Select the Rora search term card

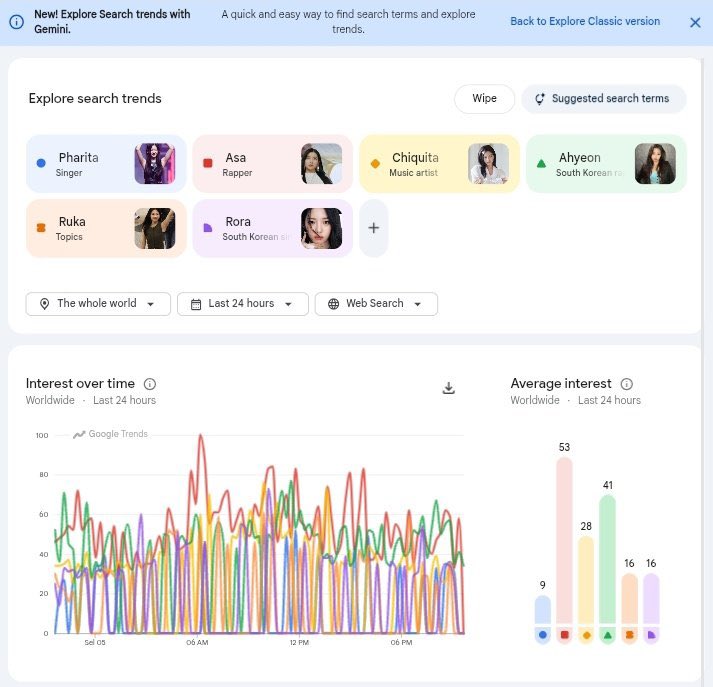click(273, 228)
